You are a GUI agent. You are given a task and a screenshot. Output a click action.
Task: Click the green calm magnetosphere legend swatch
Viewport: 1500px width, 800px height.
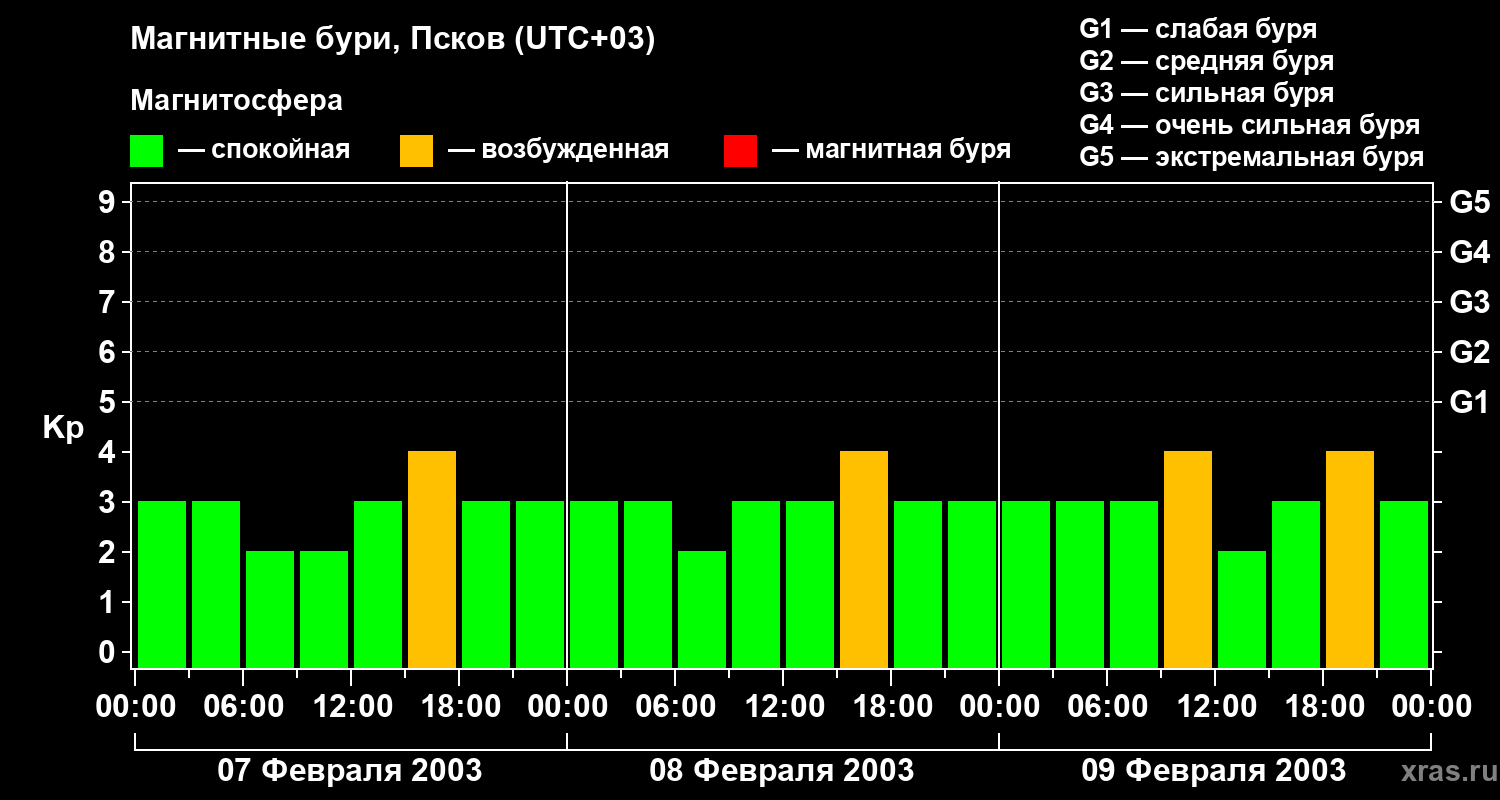(x=146, y=151)
